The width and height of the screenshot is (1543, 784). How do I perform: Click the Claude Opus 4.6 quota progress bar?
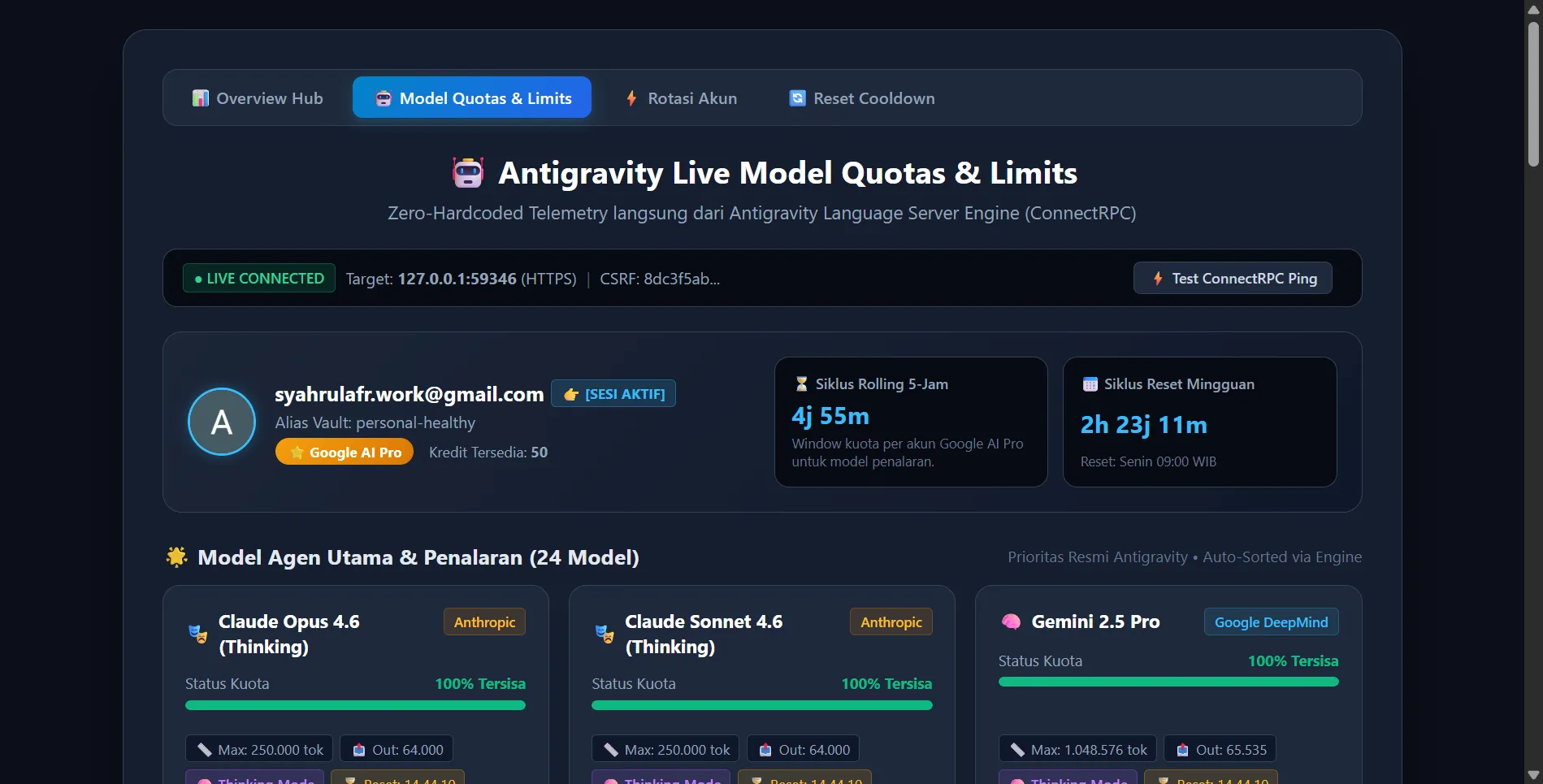(356, 705)
